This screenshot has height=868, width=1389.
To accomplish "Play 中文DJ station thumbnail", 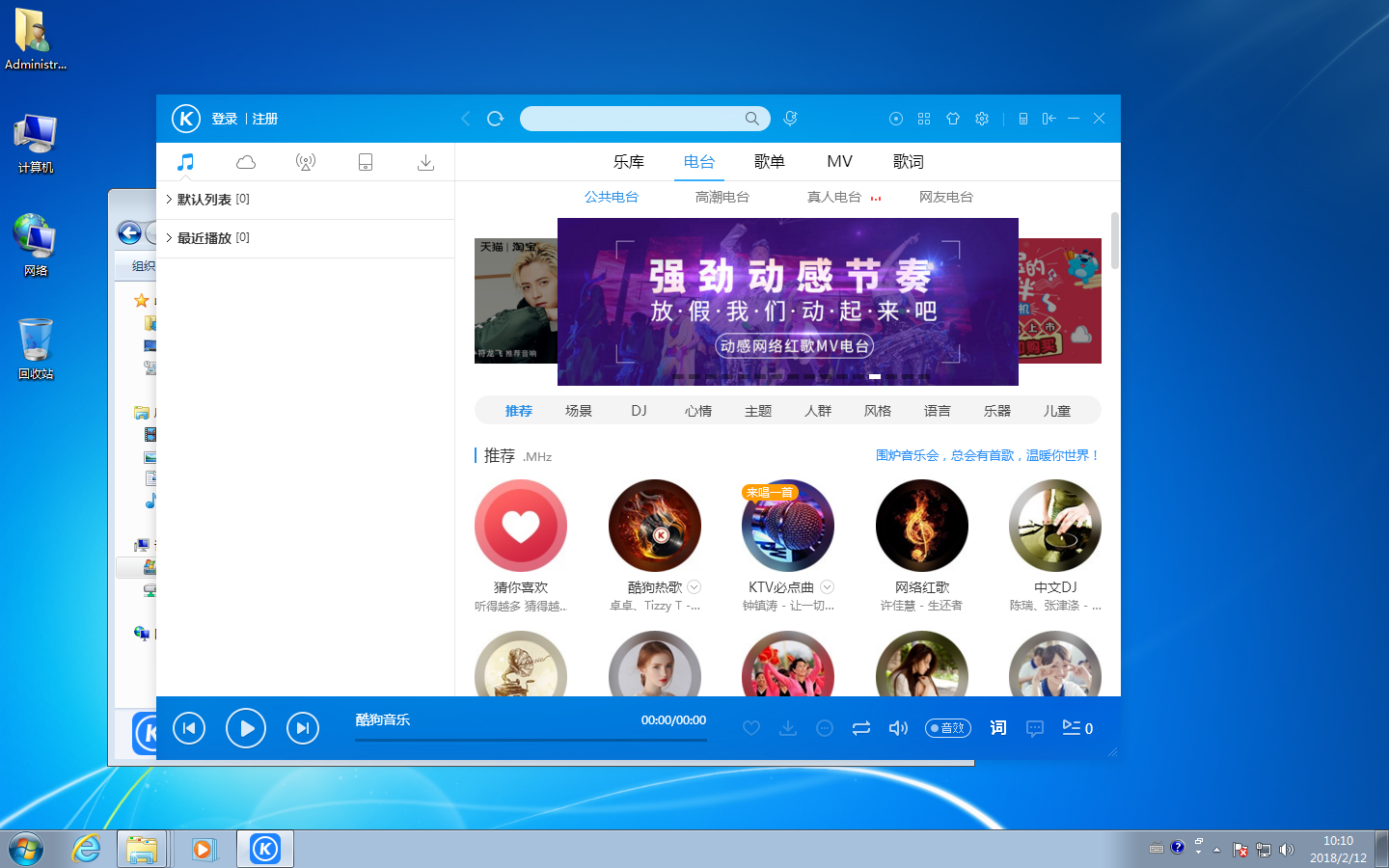I will point(1055,526).
